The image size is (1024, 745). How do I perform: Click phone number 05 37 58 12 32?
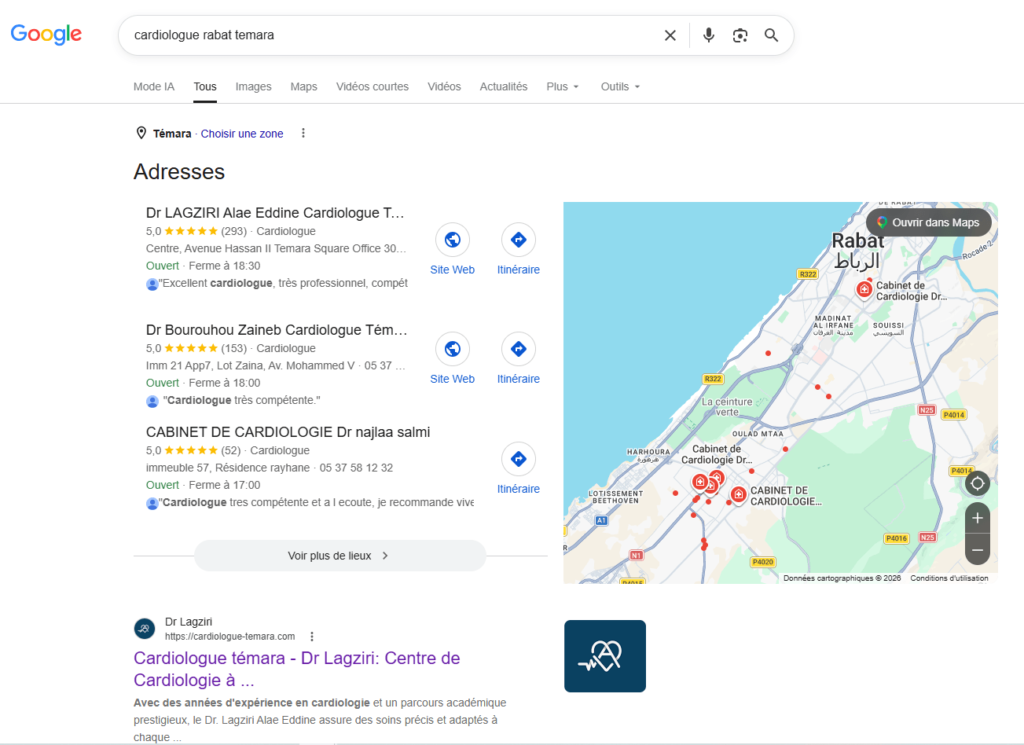(356, 468)
